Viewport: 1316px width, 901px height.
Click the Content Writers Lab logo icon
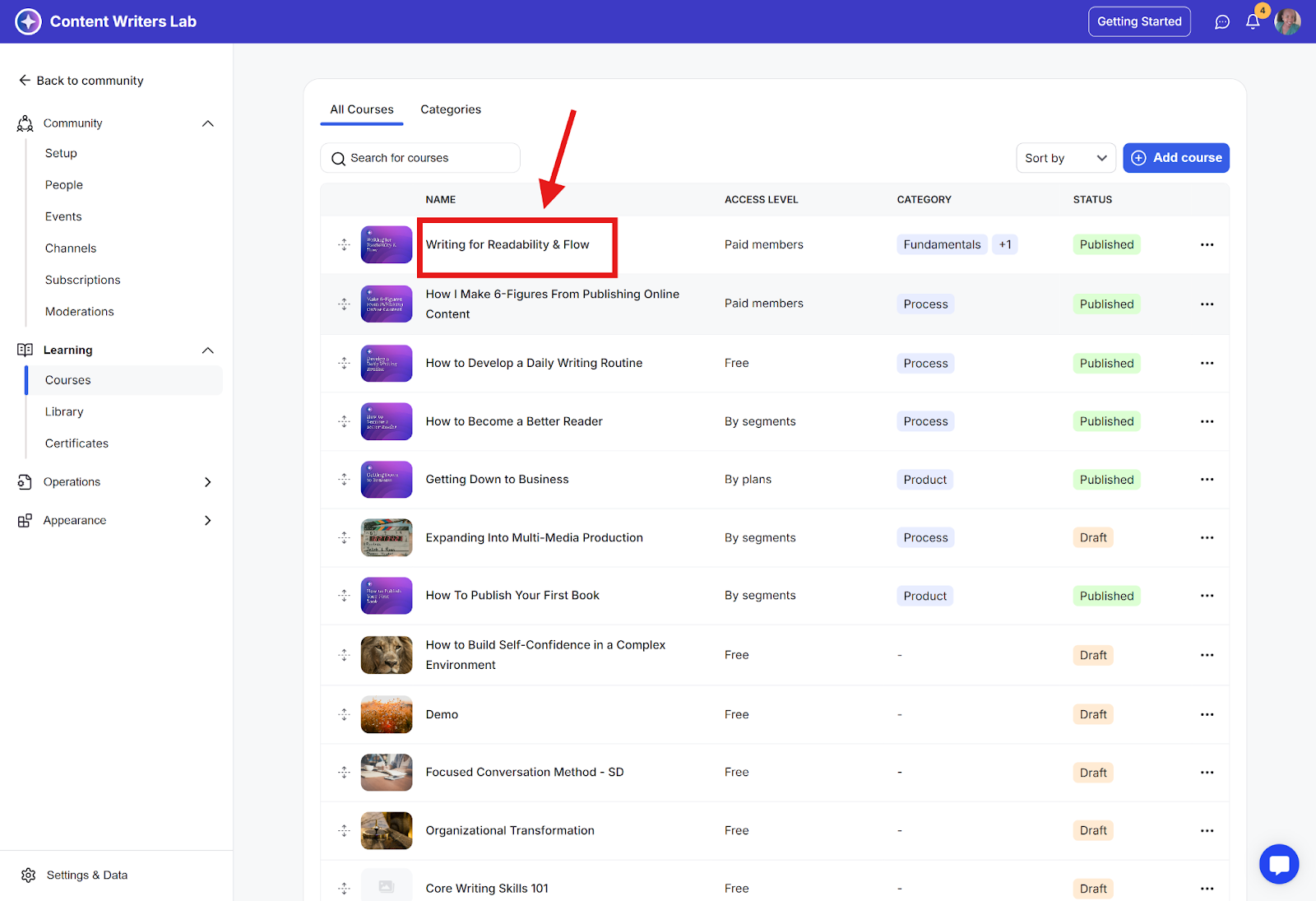(x=28, y=21)
